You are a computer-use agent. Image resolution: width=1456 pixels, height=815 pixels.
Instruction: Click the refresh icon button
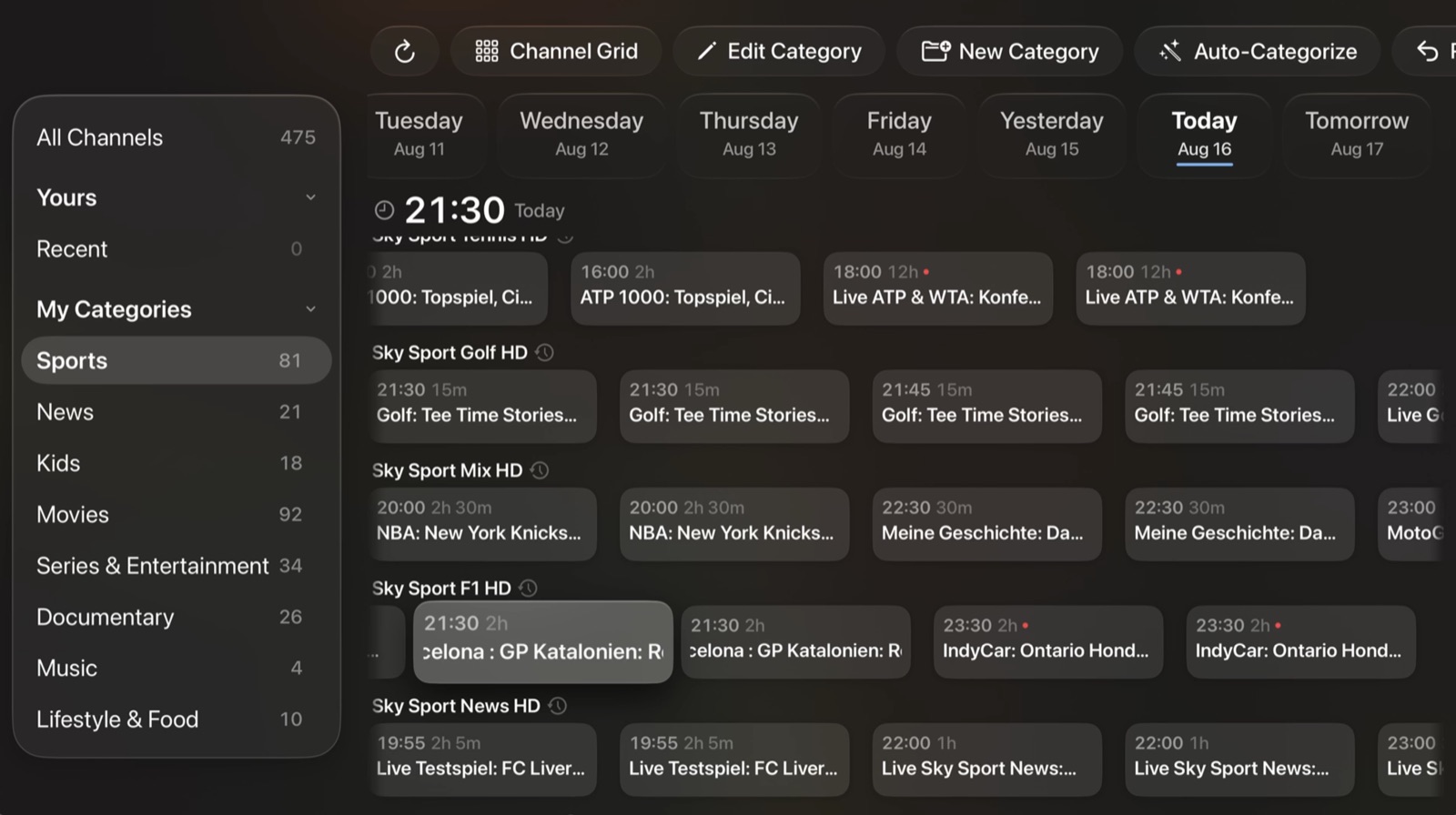pyautogui.click(x=404, y=51)
